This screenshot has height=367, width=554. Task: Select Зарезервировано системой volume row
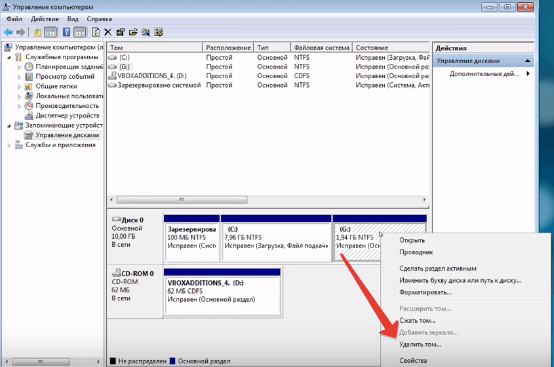(269, 85)
